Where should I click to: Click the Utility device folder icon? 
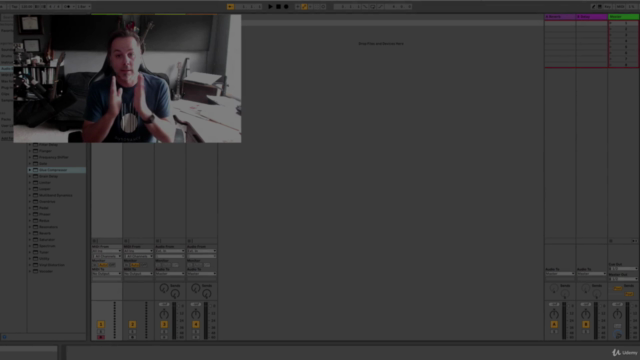point(36,258)
